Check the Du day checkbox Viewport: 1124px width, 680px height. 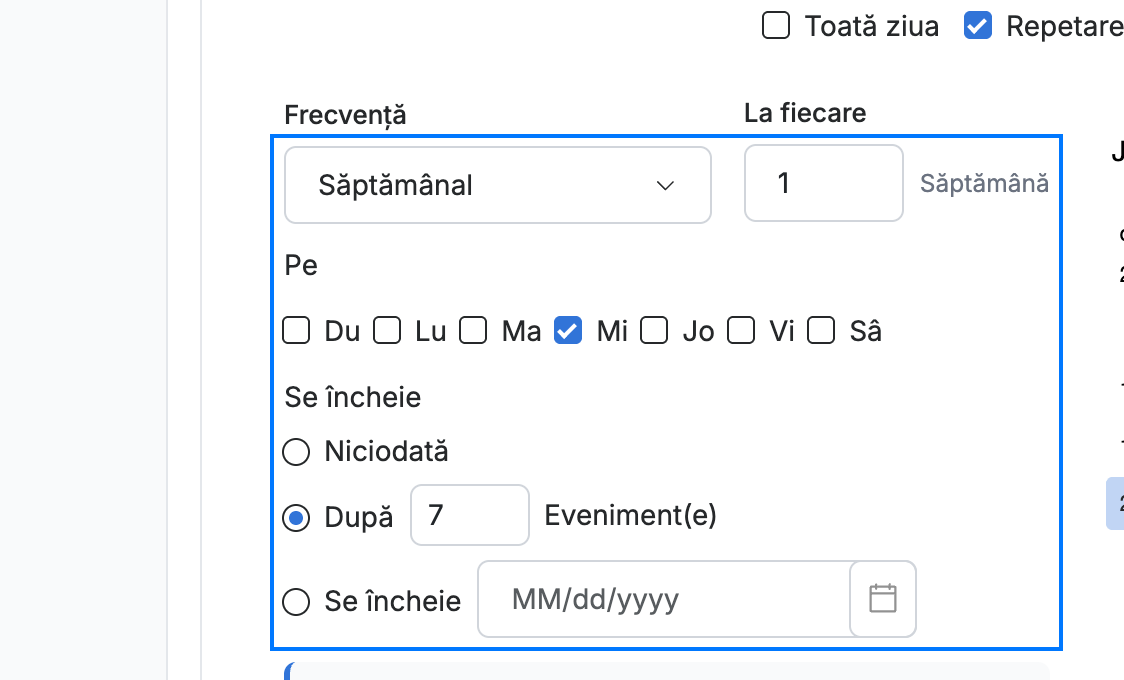(296, 331)
